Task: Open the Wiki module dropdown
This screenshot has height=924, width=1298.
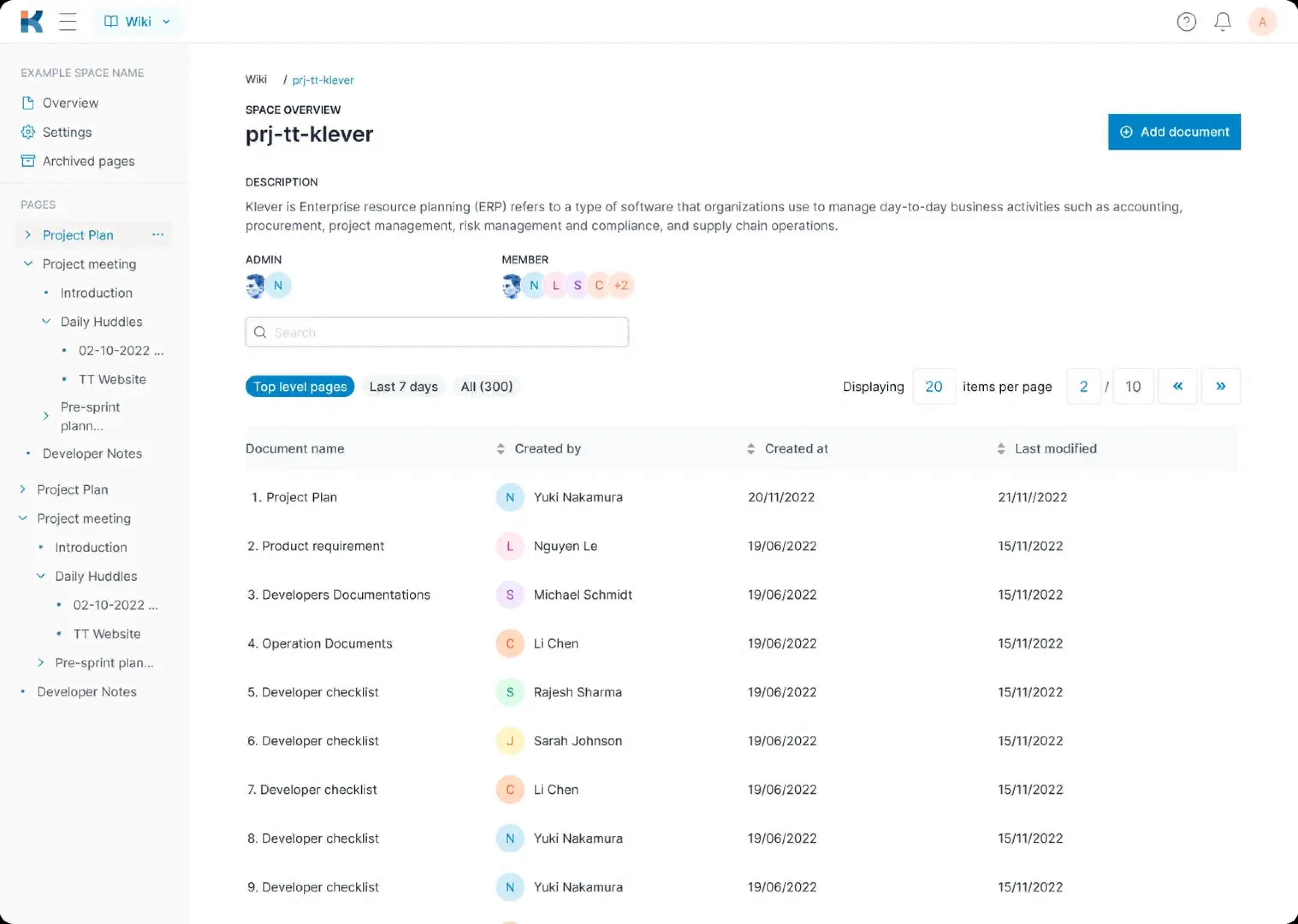Action: click(x=138, y=22)
